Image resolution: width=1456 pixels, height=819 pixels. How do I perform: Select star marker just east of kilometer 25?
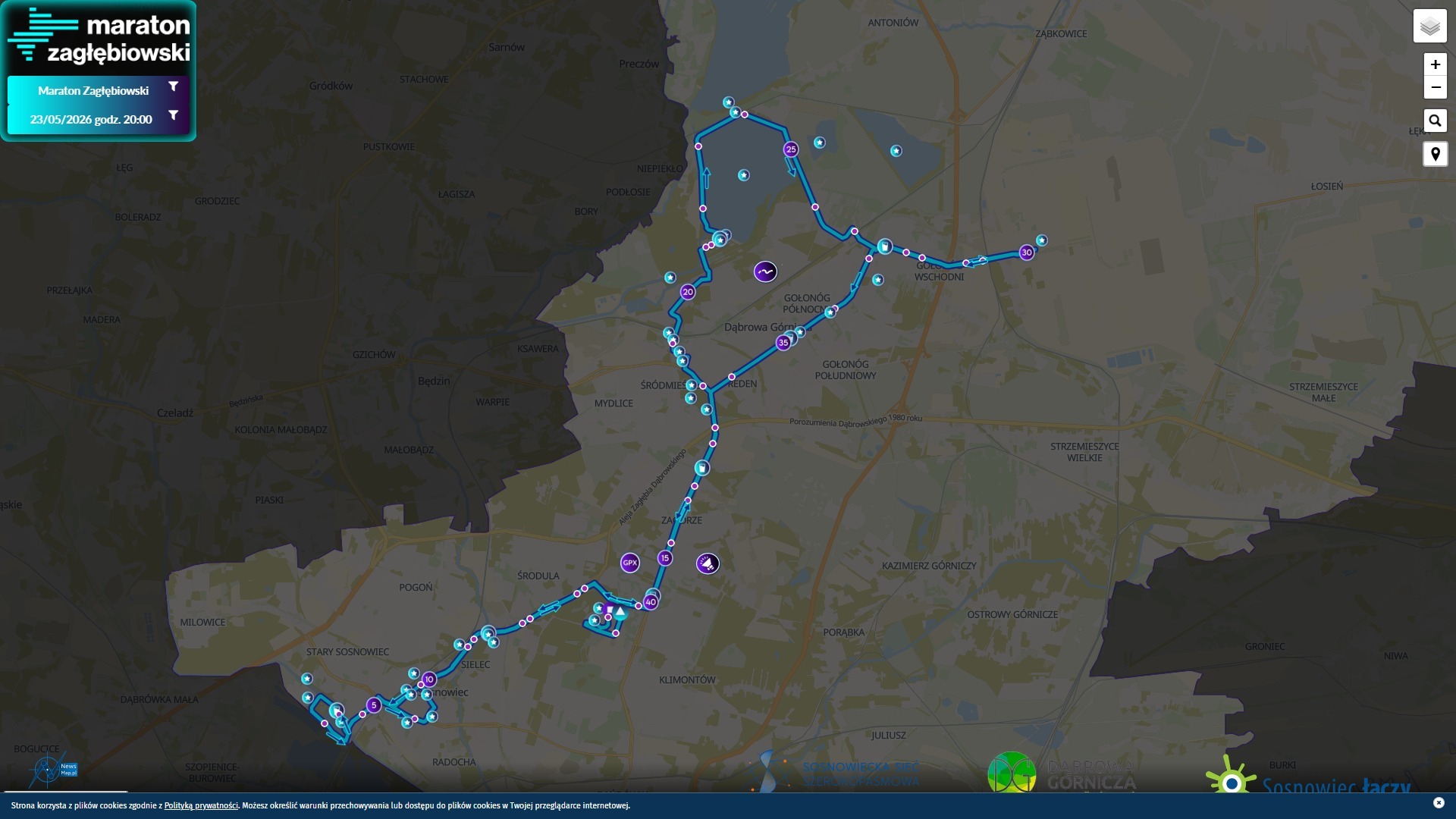(820, 143)
